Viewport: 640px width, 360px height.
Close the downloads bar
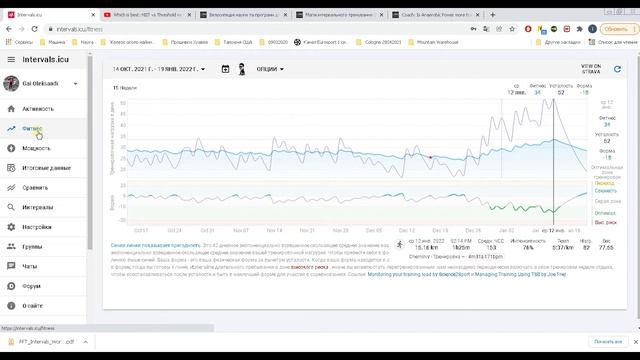[x=636, y=342]
